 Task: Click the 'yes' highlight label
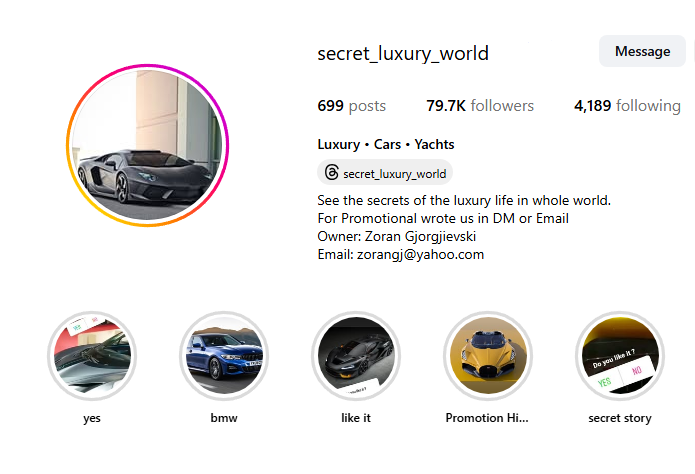[92, 418]
